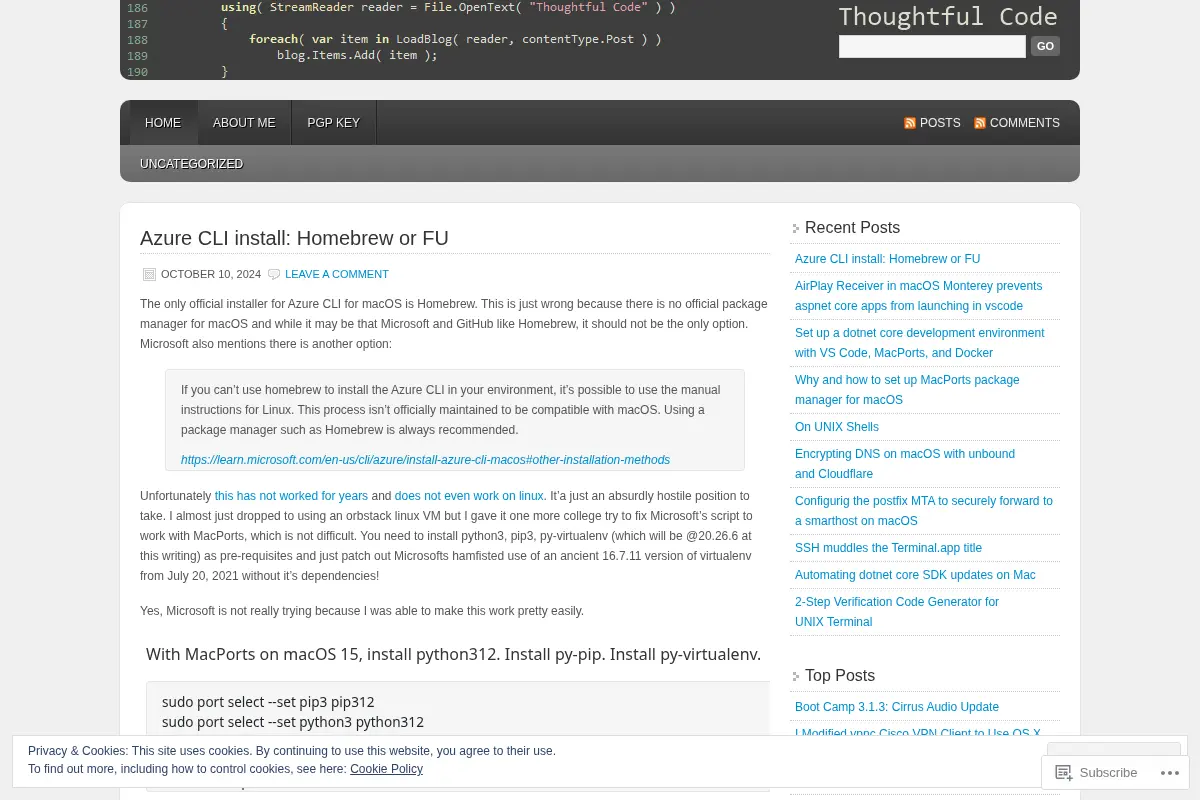This screenshot has width=1200, height=800.
Task: Open SSH muddles the Terminal.app title post
Action: click(888, 548)
